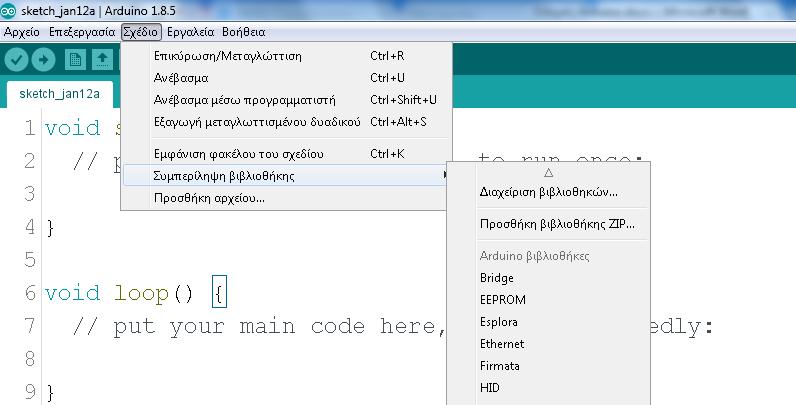
Task: Click the closing brace on line 4
Action: pyautogui.click(x=50, y=227)
